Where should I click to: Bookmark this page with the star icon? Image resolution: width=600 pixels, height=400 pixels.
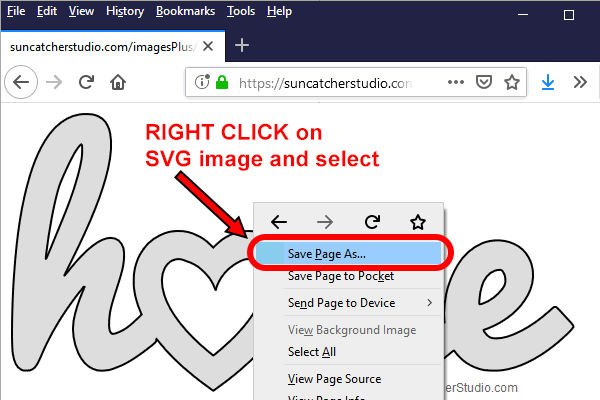coord(512,83)
